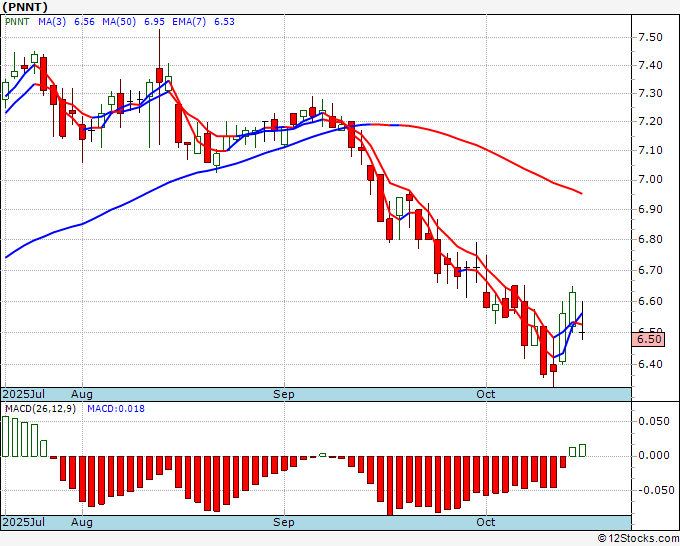Click the 7.30 price axis label

click(651, 93)
